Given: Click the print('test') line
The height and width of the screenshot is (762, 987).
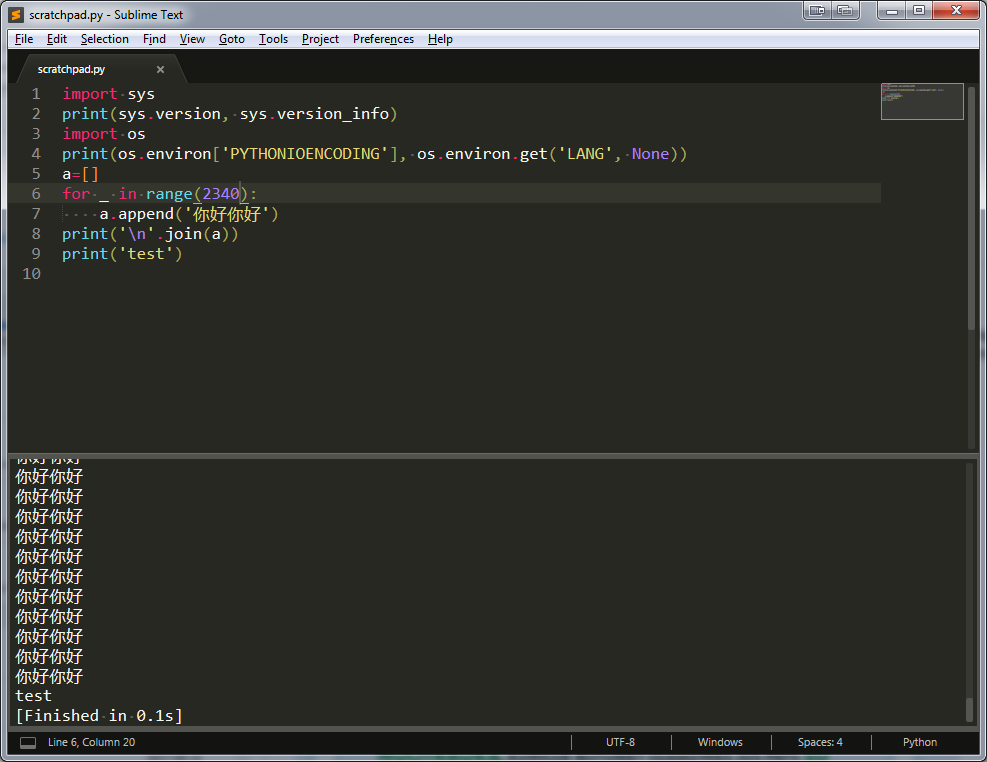Looking at the screenshot, I should pyautogui.click(x=122, y=254).
